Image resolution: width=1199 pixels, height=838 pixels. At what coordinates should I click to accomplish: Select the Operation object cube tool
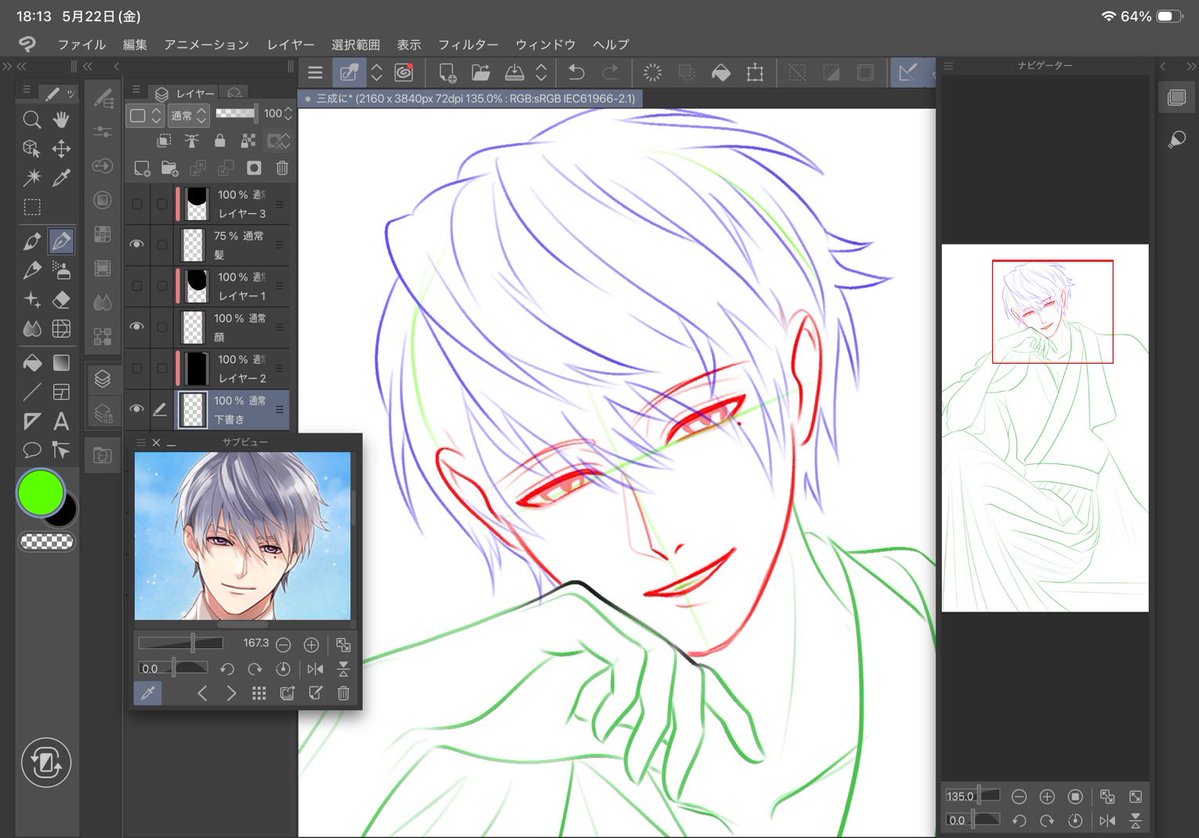pos(31,148)
